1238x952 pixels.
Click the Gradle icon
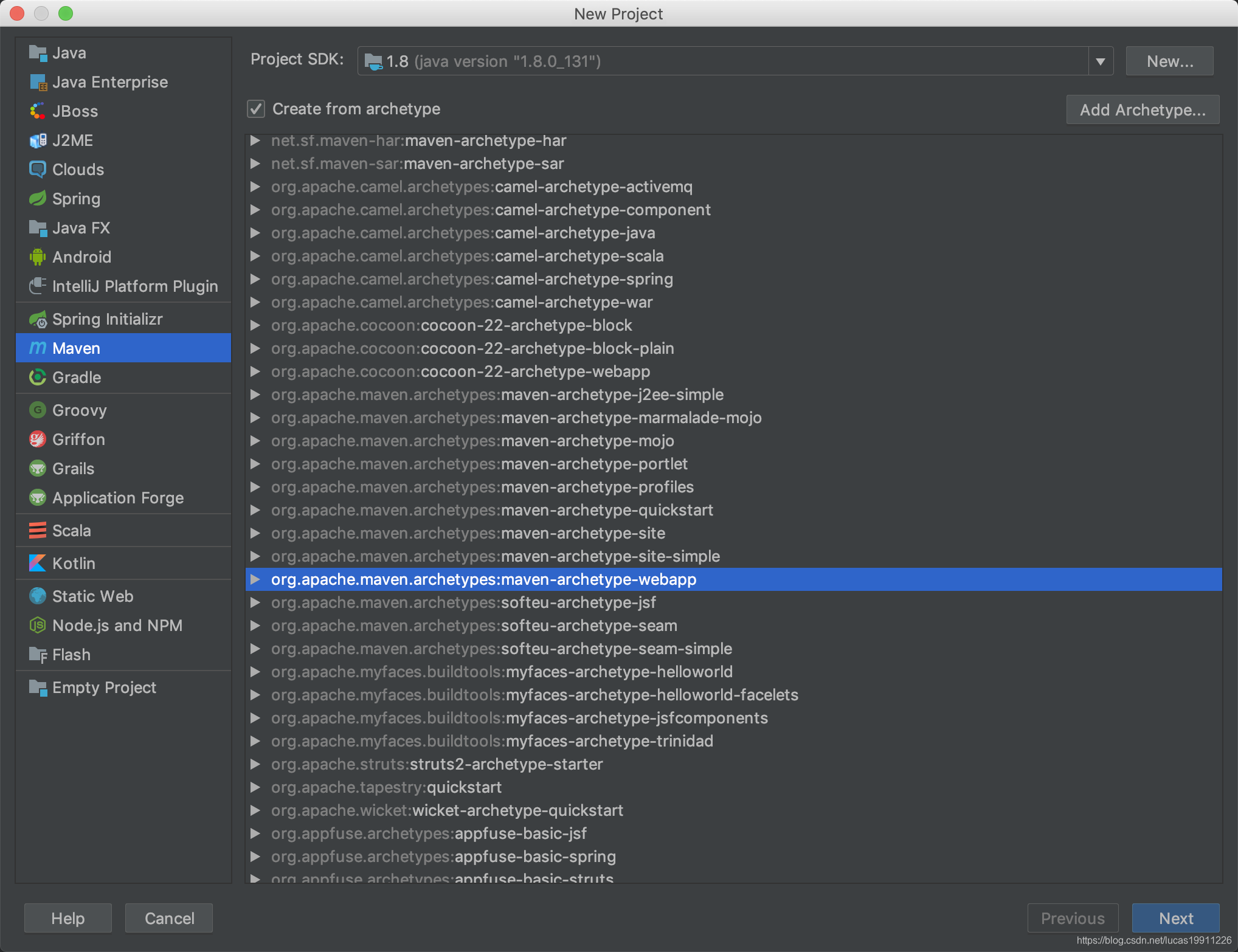pos(38,378)
